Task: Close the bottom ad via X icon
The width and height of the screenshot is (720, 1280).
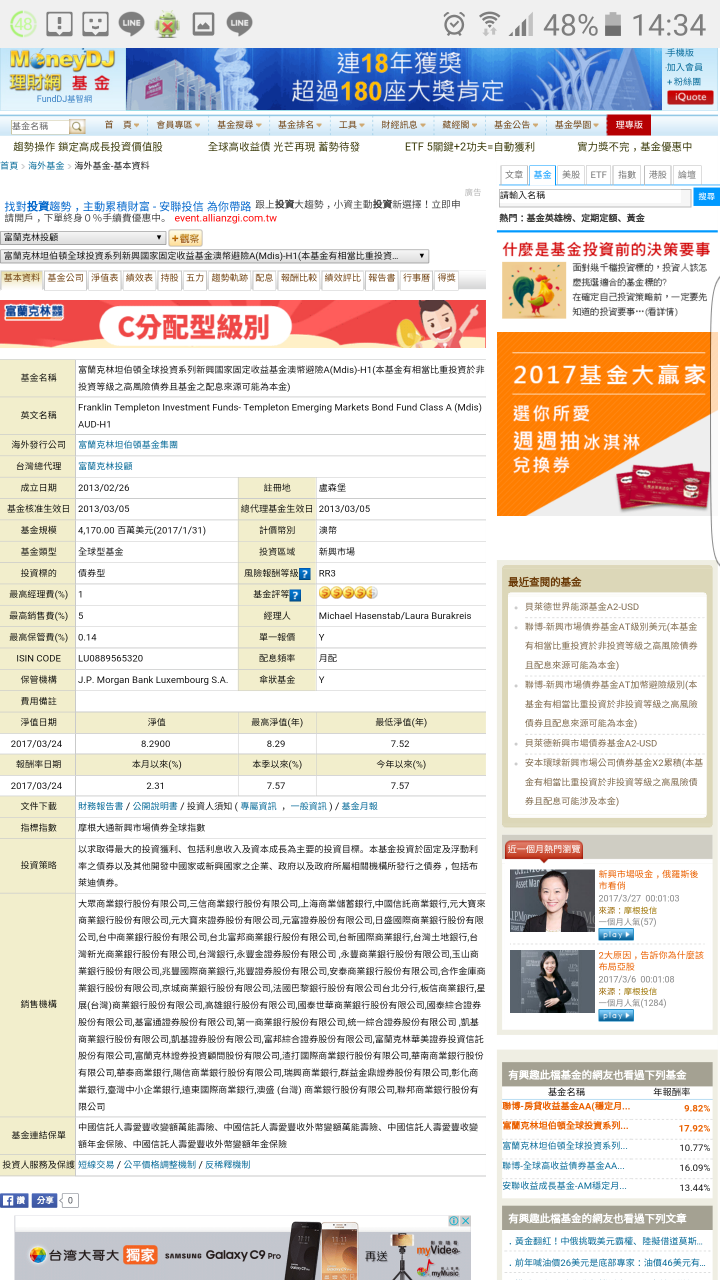Action: (x=465, y=1221)
